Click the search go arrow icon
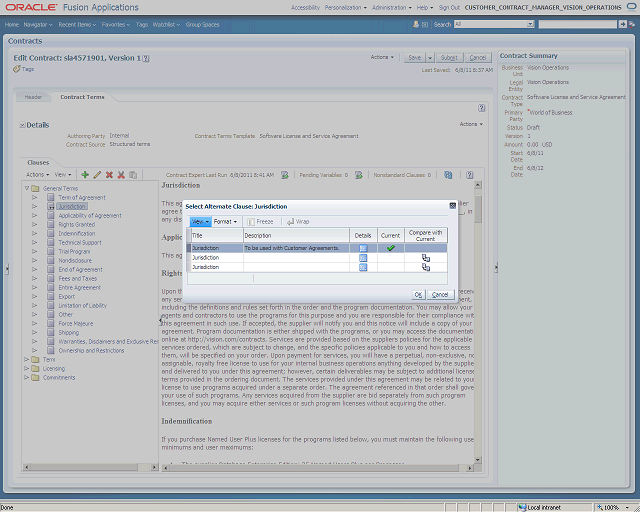The image size is (640, 512). tap(622, 24)
